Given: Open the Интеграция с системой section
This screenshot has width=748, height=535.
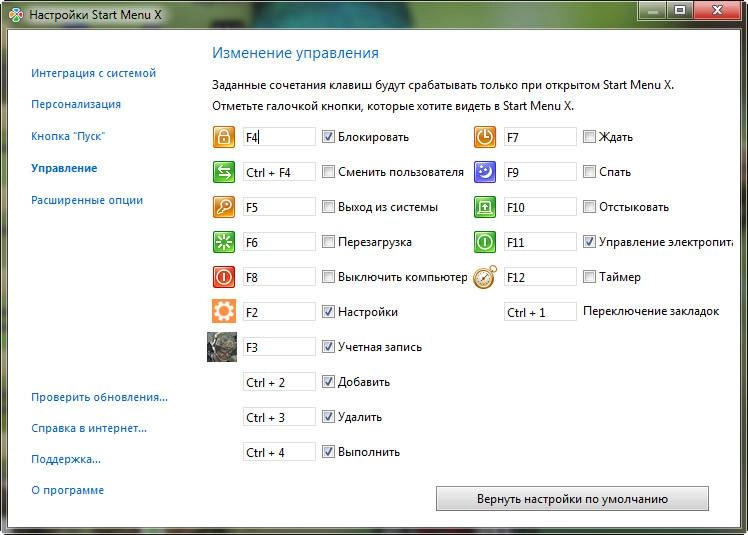Looking at the screenshot, I should [94, 73].
